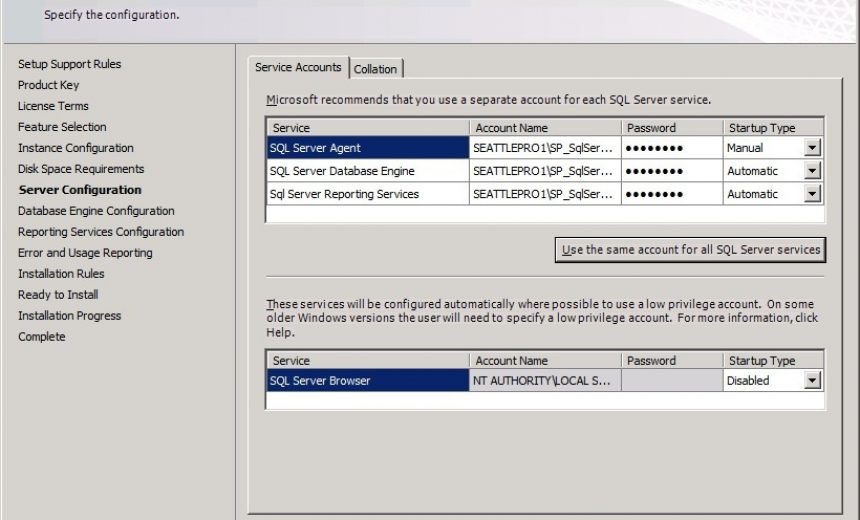Click Installation Progress step in sidebar
860x520 pixels.
click(69, 315)
